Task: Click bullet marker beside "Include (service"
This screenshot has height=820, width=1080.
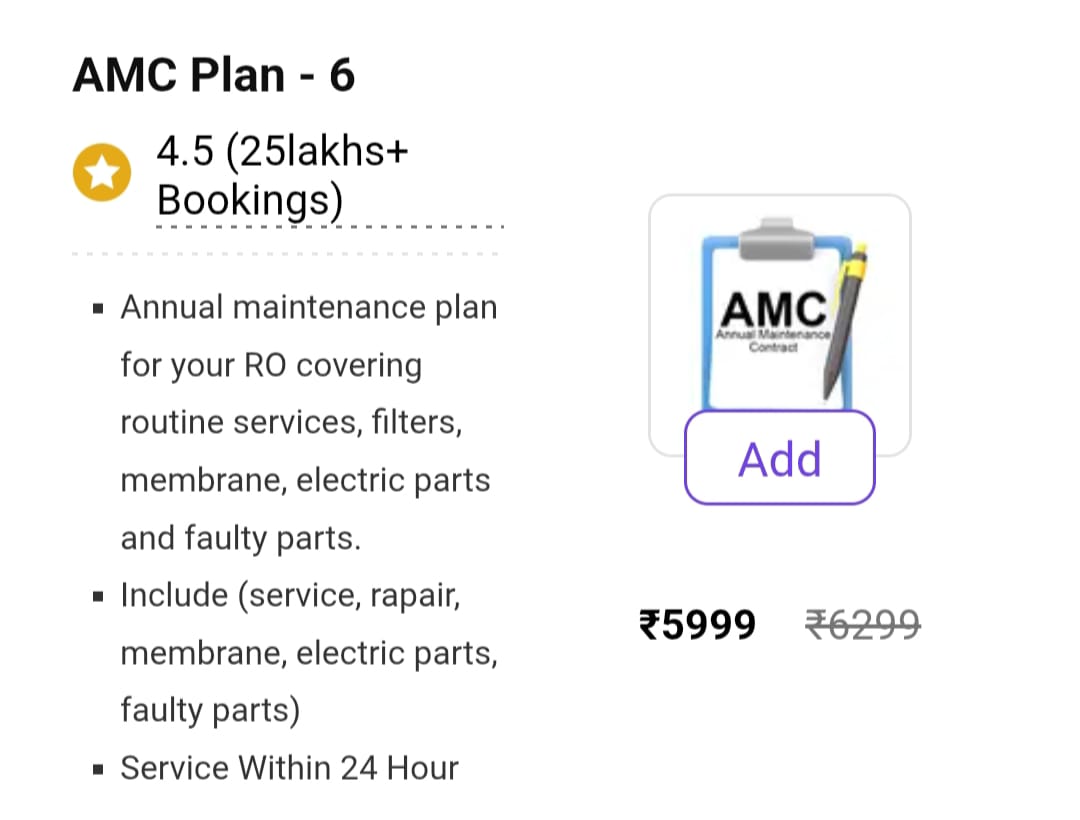Action: [98, 597]
